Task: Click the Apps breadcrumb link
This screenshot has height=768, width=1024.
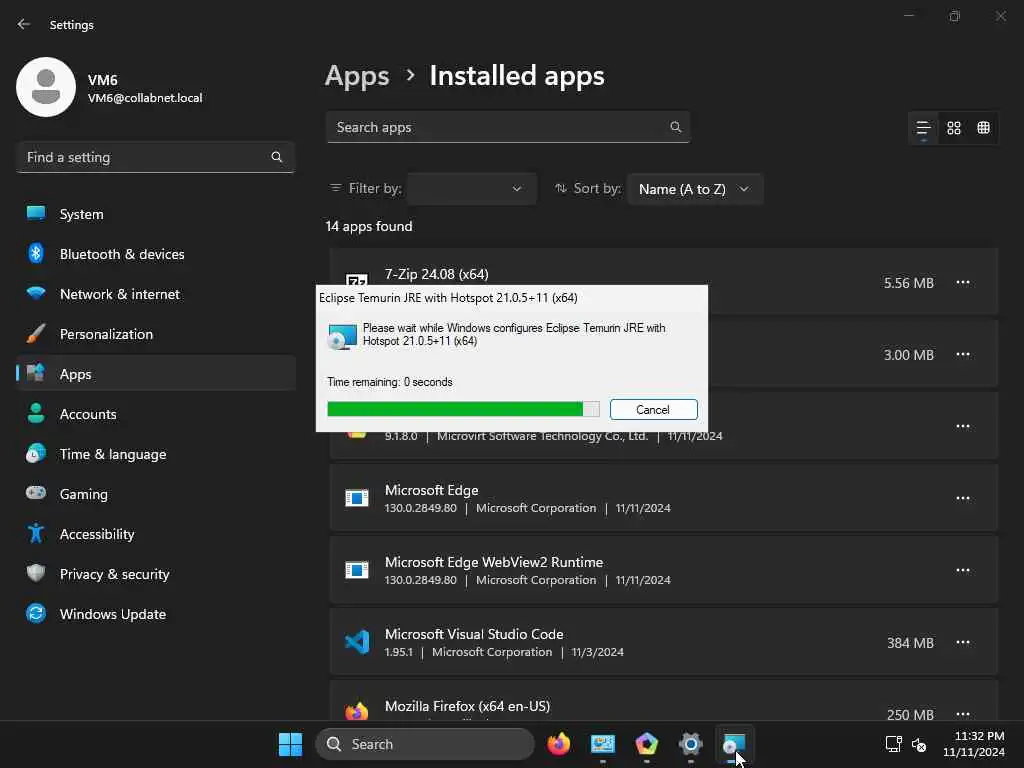Action: pos(357,76)
